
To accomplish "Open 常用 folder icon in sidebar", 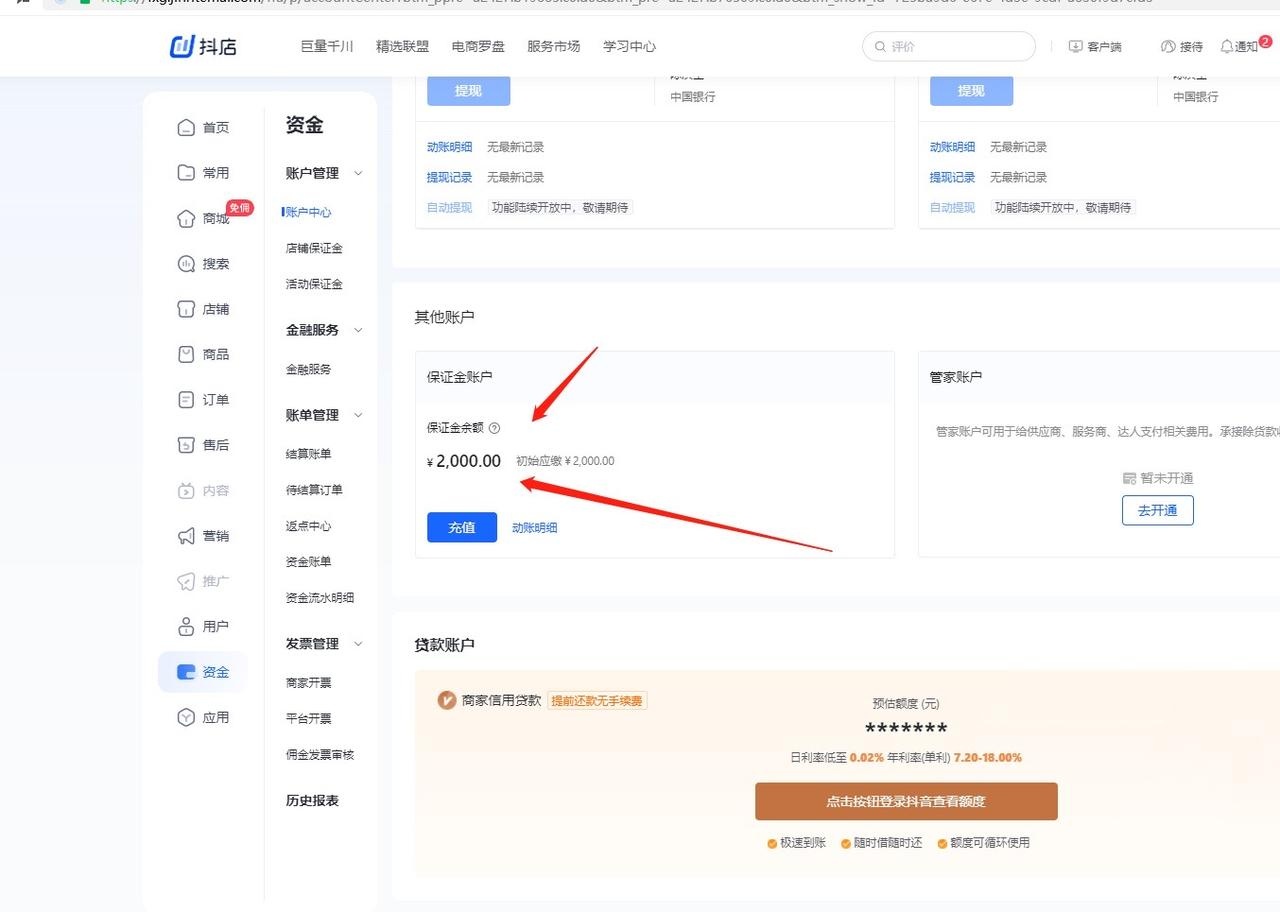I will (186, 173).
